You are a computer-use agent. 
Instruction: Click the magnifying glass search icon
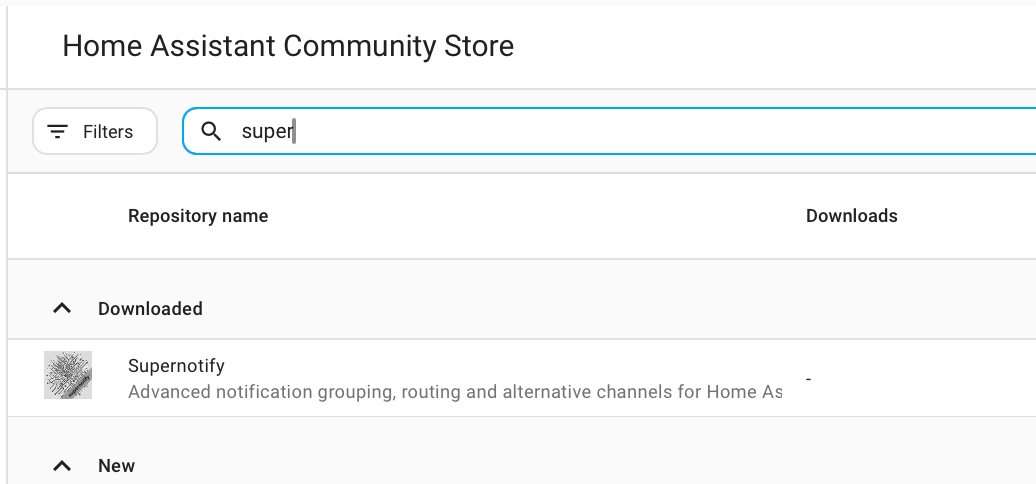pos(211,132)
